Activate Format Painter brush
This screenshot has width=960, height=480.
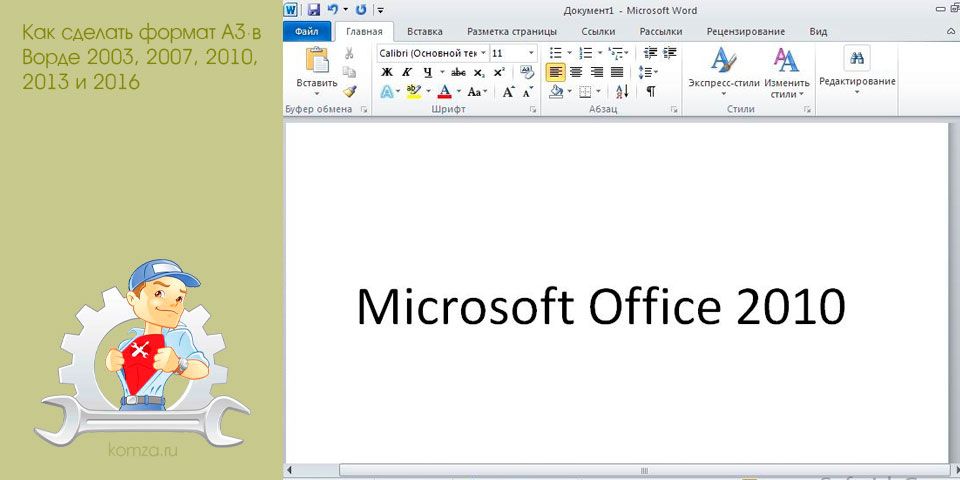(x=349, y=91)
